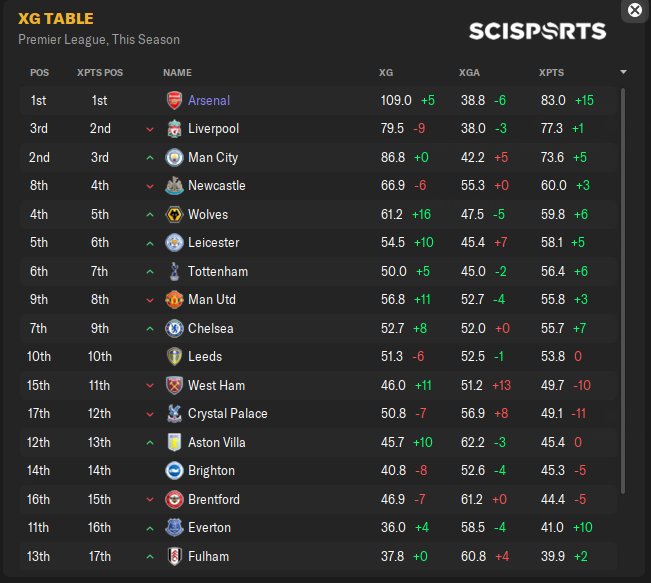Select the Tottenham cockerel crest
This screenshot has height=583, width=651.
click(174, 271)
